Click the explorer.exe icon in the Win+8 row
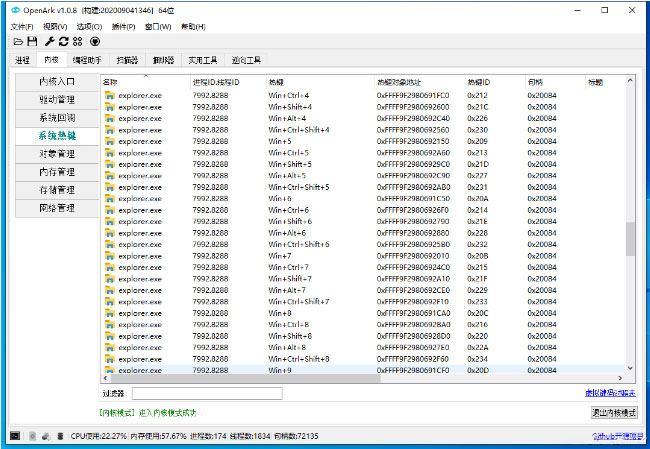 tap(109, 313)
